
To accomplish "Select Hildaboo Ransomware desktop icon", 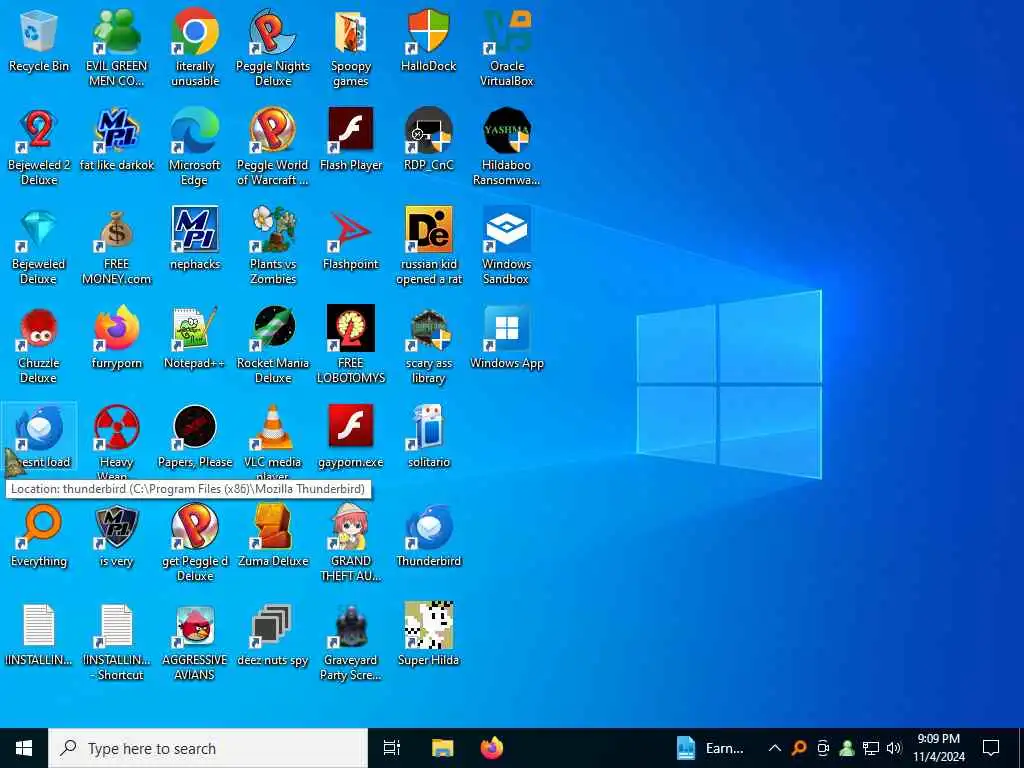I will coord(507,146).
